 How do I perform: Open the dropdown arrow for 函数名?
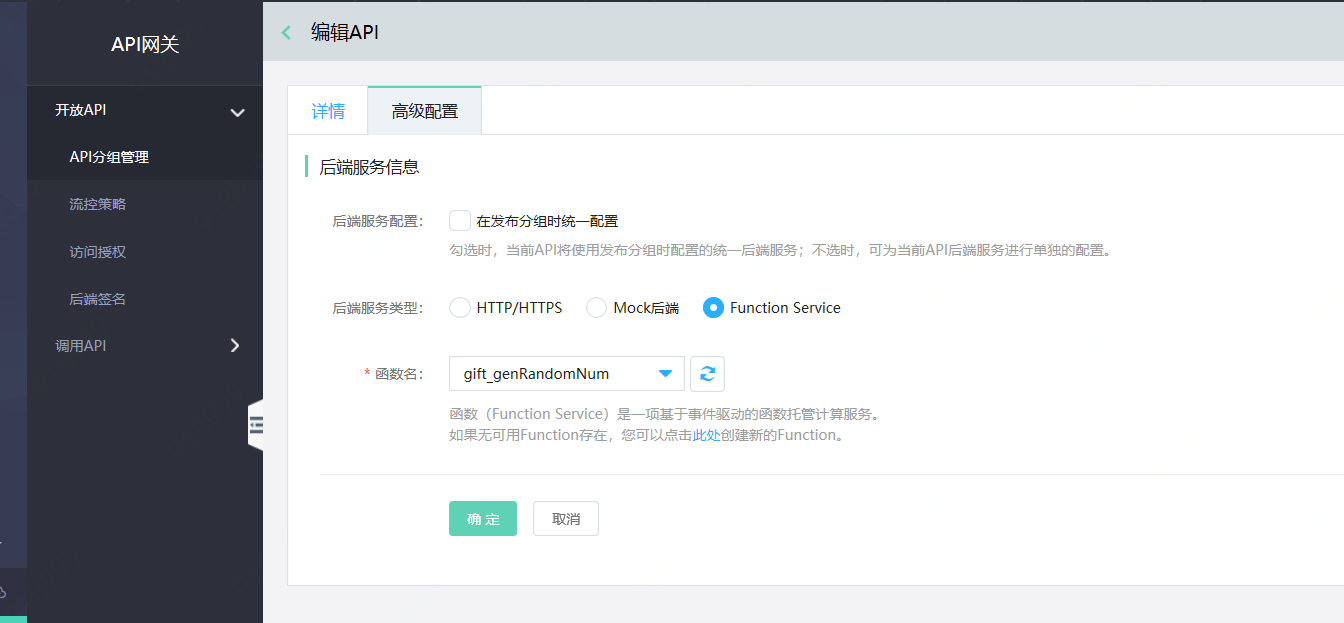click(x=665, y=373)
